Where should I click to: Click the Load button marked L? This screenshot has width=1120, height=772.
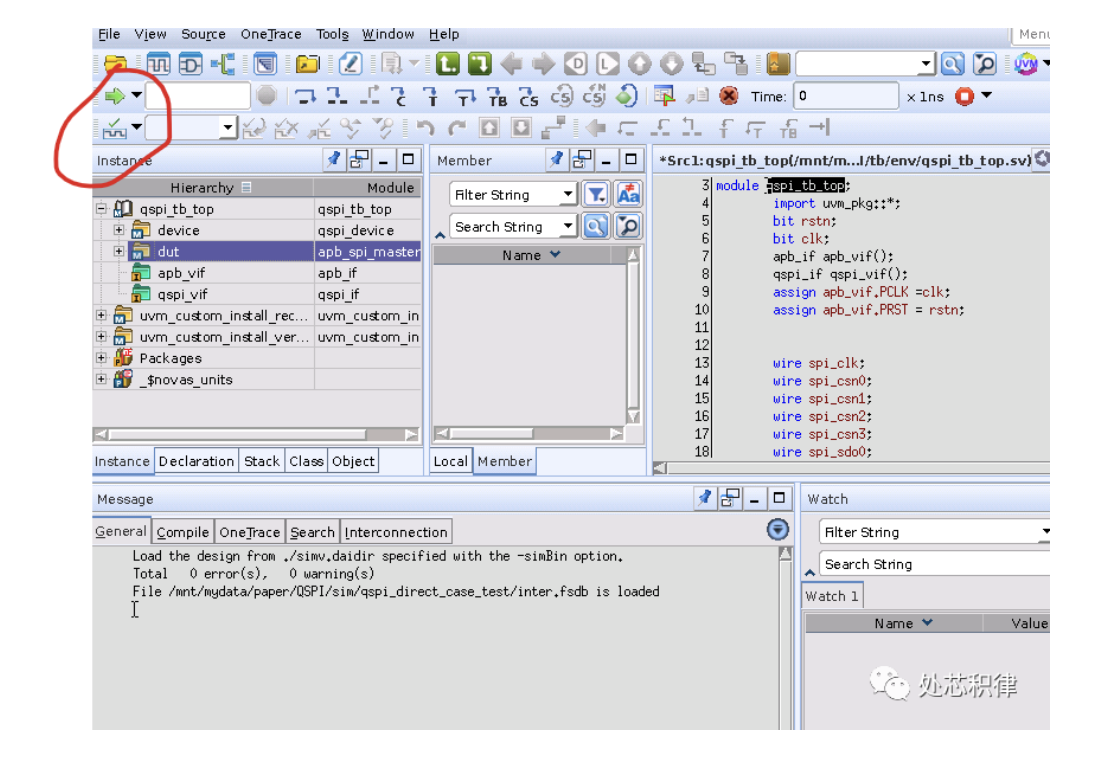click(447, 64)
